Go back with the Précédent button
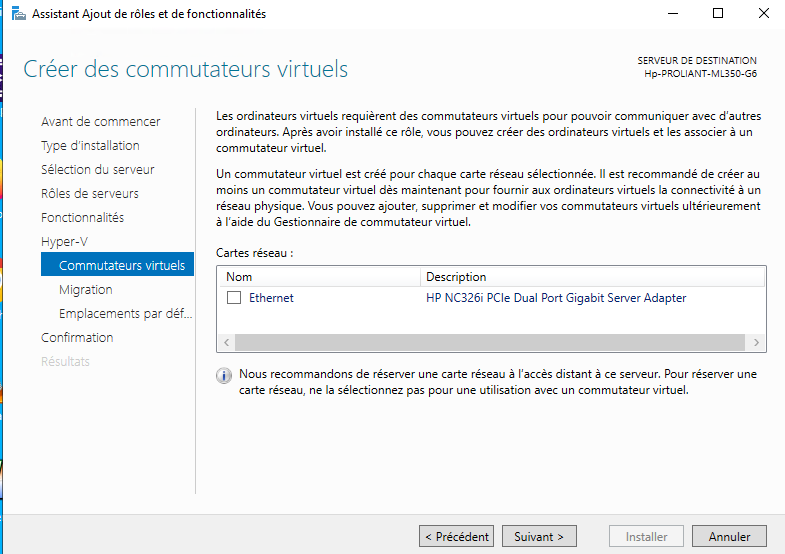Viewport: 785px width, 554px height. (x=456, y=537)
